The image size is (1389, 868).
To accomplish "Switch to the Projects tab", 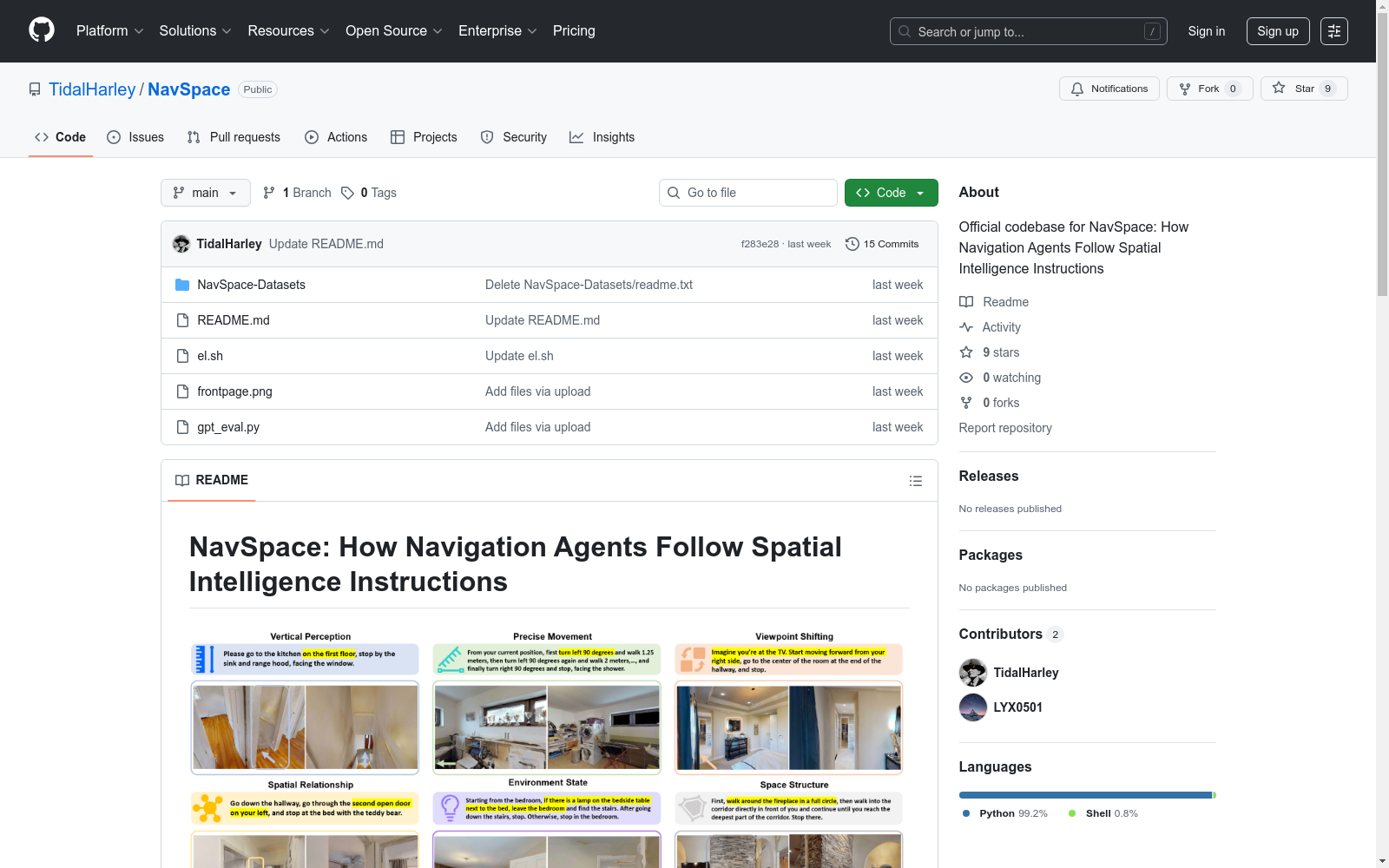I will tap(424, 137).
